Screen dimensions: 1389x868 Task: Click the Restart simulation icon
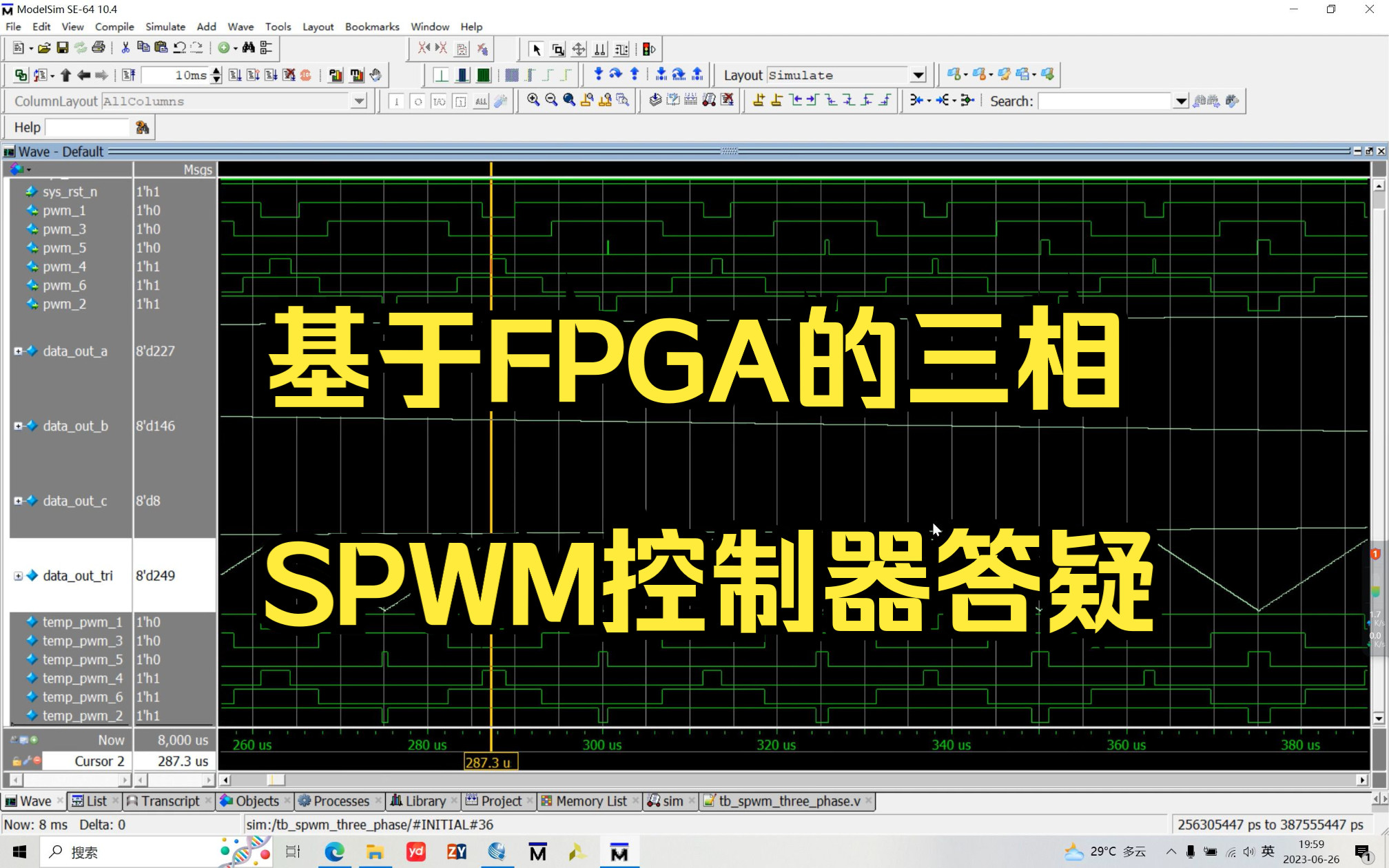coord(129,75)
